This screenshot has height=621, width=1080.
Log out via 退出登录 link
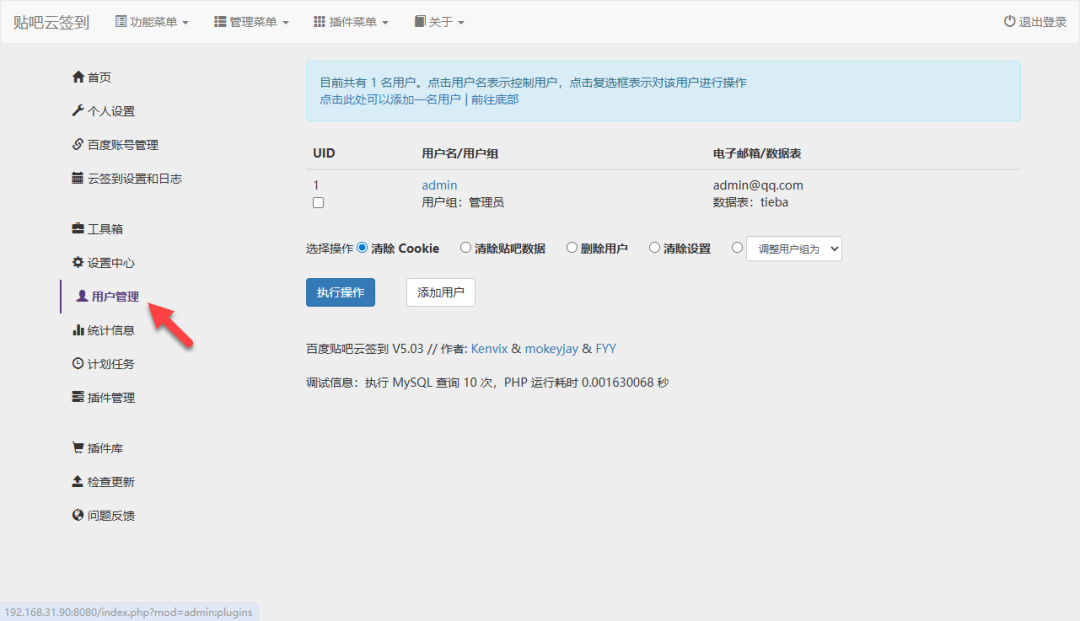(1035, 22)
